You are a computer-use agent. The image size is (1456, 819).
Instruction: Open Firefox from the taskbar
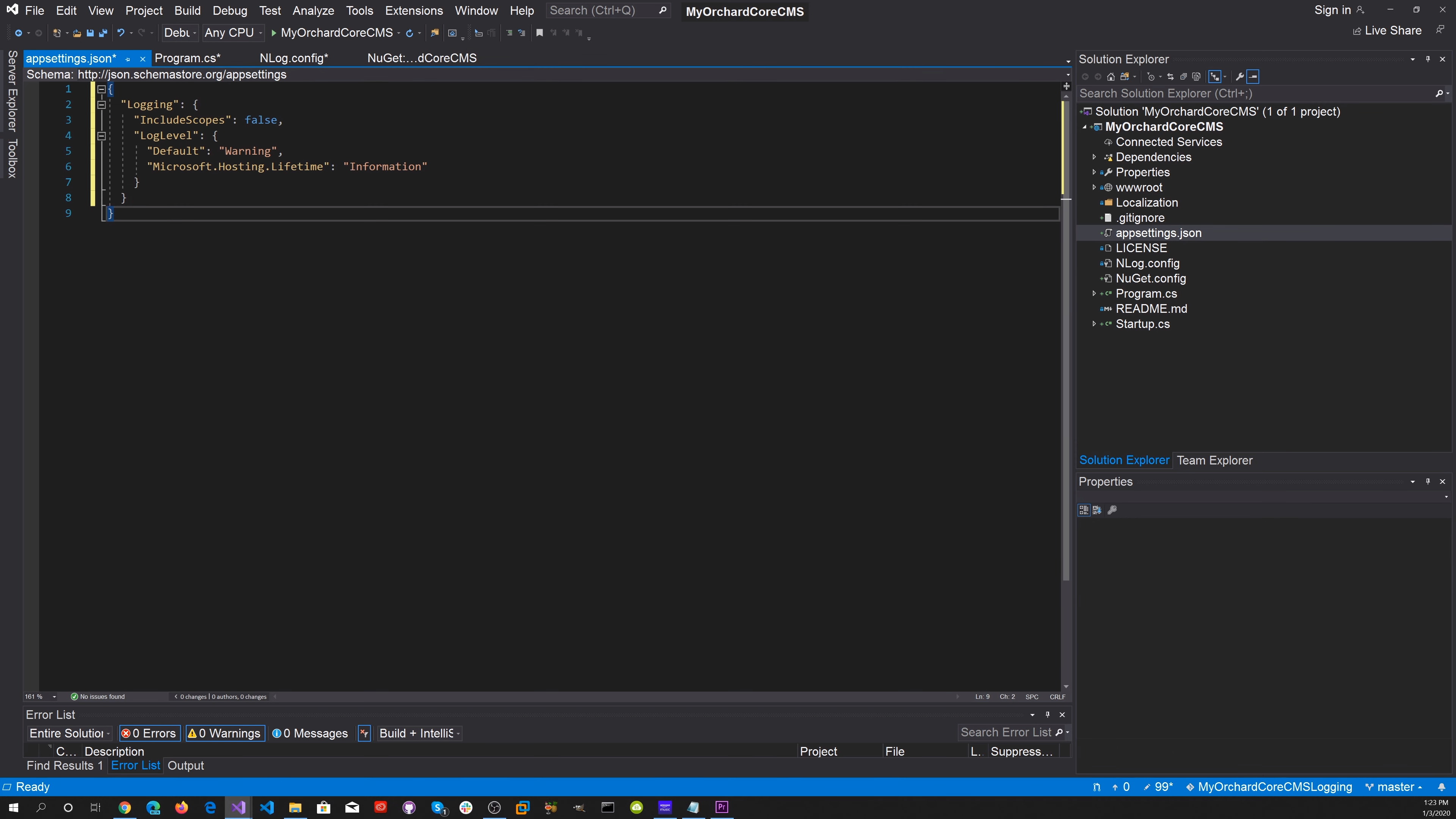182,807
